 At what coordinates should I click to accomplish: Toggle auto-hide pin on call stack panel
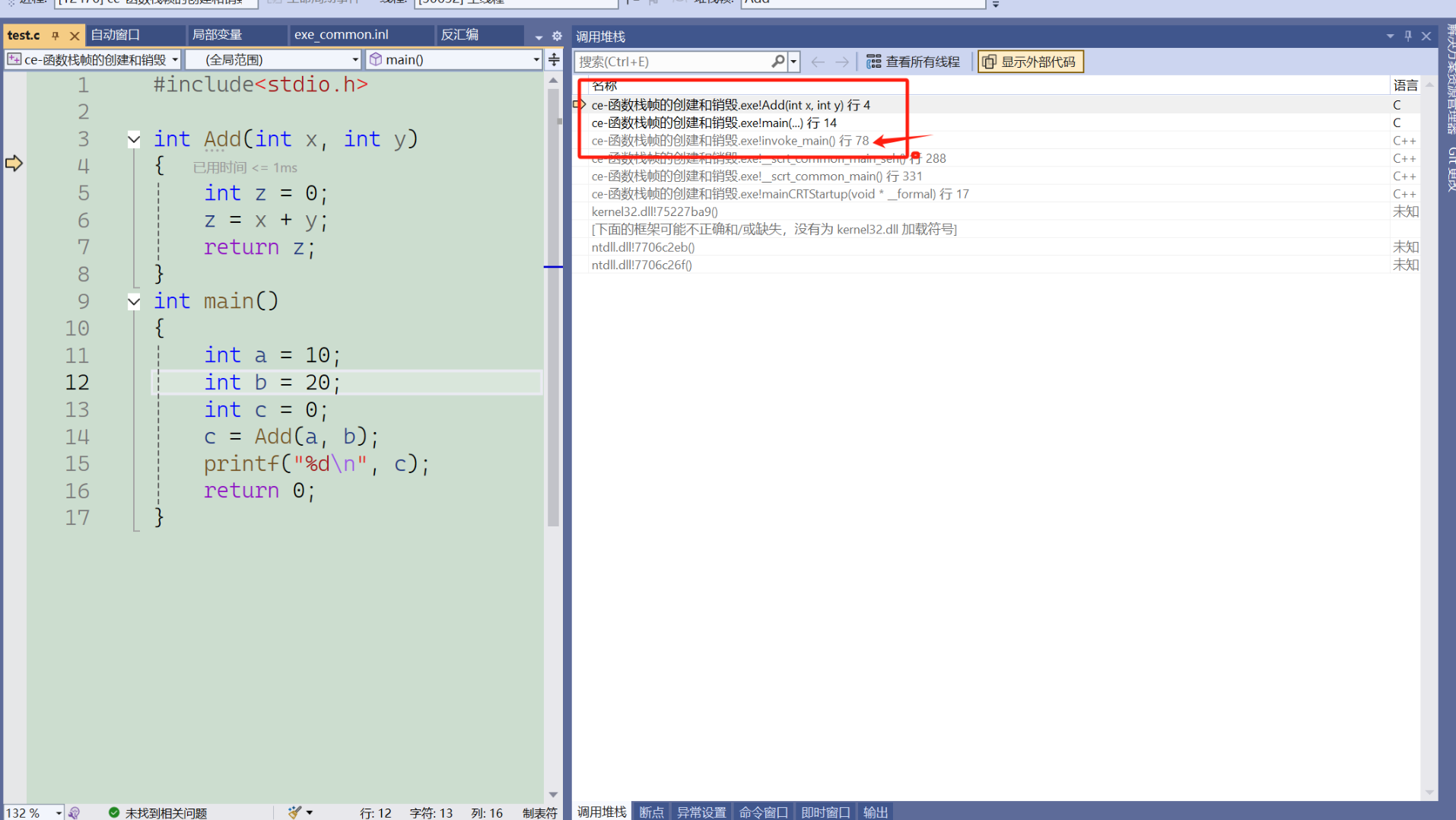(x=1408, y=36)
